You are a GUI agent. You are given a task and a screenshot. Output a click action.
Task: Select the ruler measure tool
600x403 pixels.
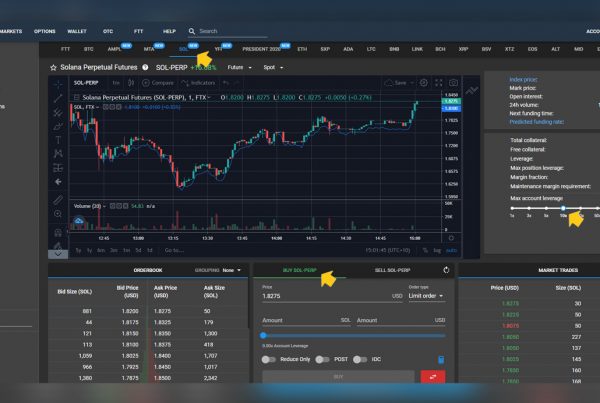pos(58,199)
